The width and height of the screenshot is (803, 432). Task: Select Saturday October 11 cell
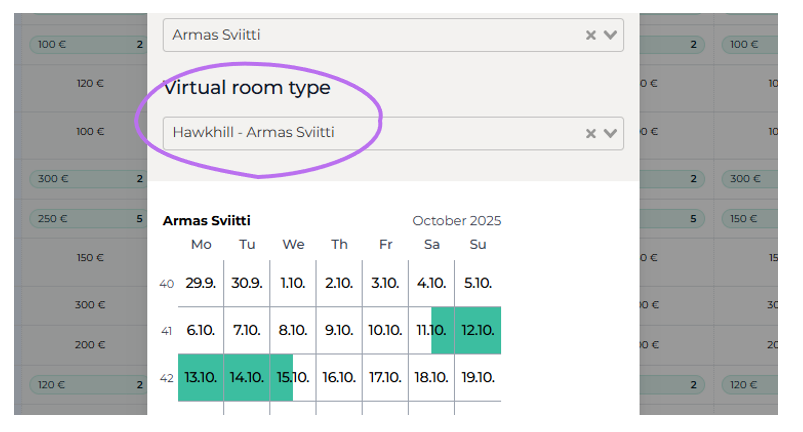click(432, 330)
